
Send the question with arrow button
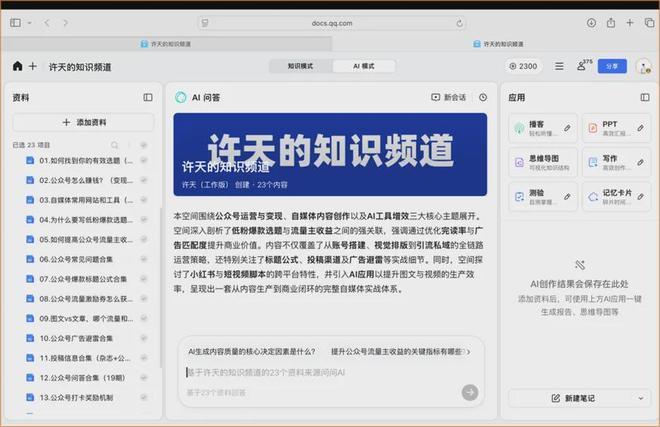tap(470, 392)
